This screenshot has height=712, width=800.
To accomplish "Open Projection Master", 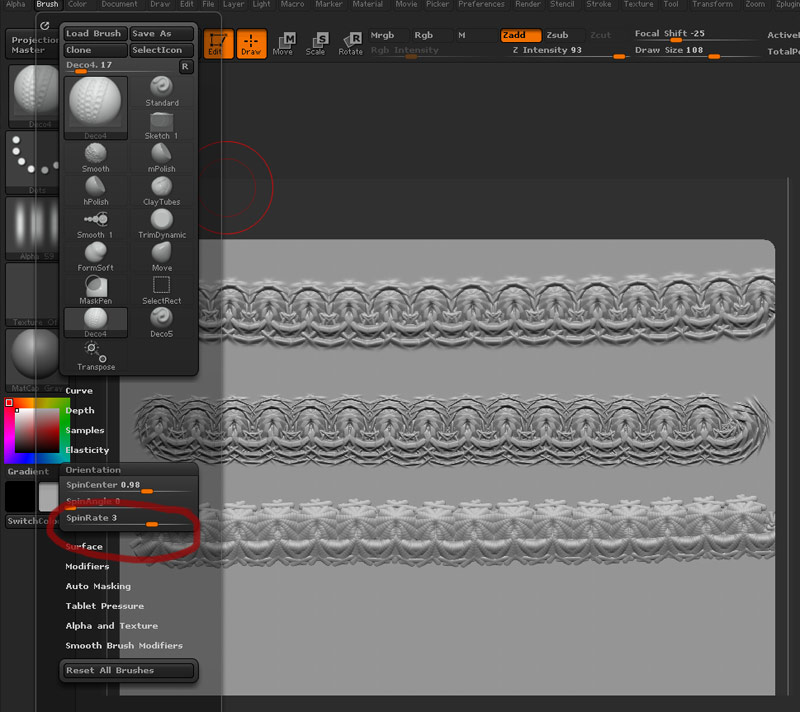I will click(32, 45).
